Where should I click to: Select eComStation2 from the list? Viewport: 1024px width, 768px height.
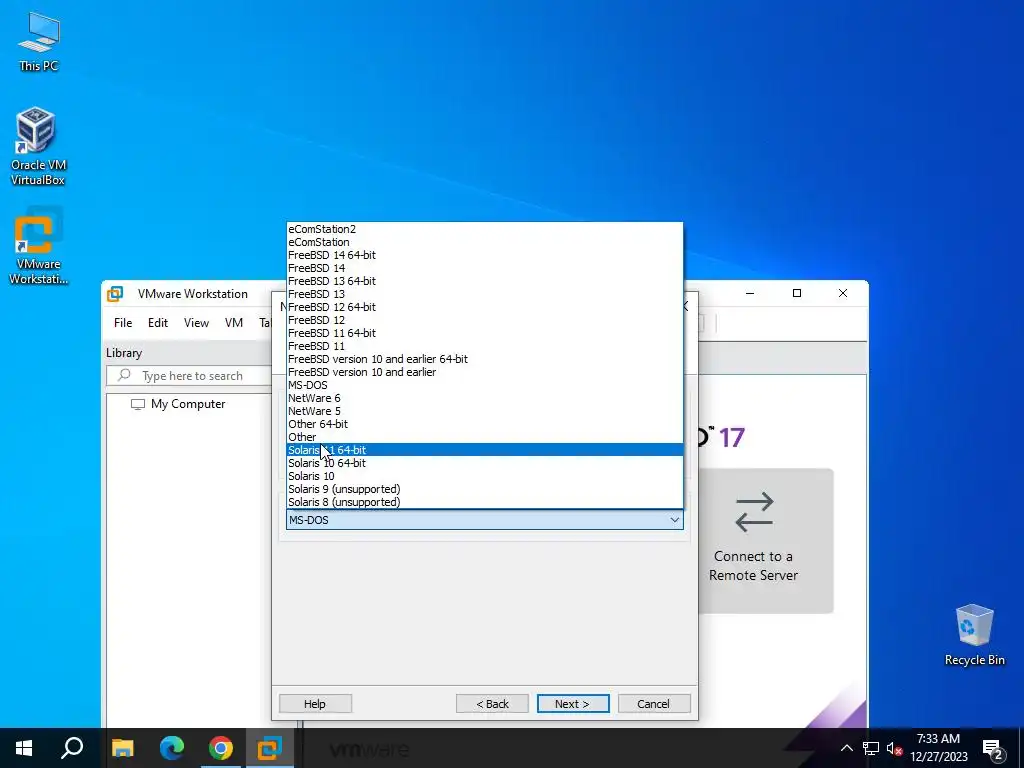click(485, 229)
